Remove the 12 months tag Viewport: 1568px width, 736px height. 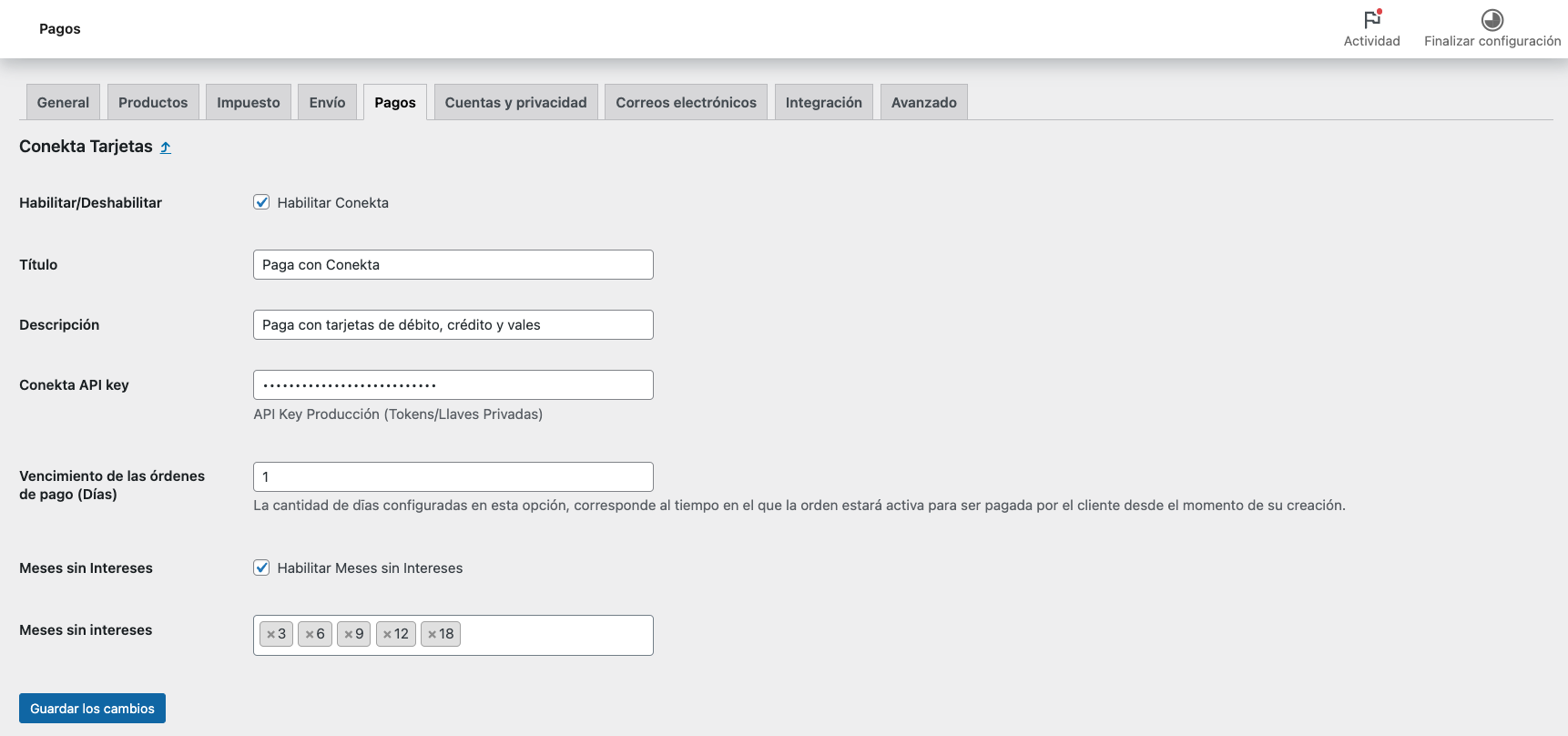click(x=387, y=635)
